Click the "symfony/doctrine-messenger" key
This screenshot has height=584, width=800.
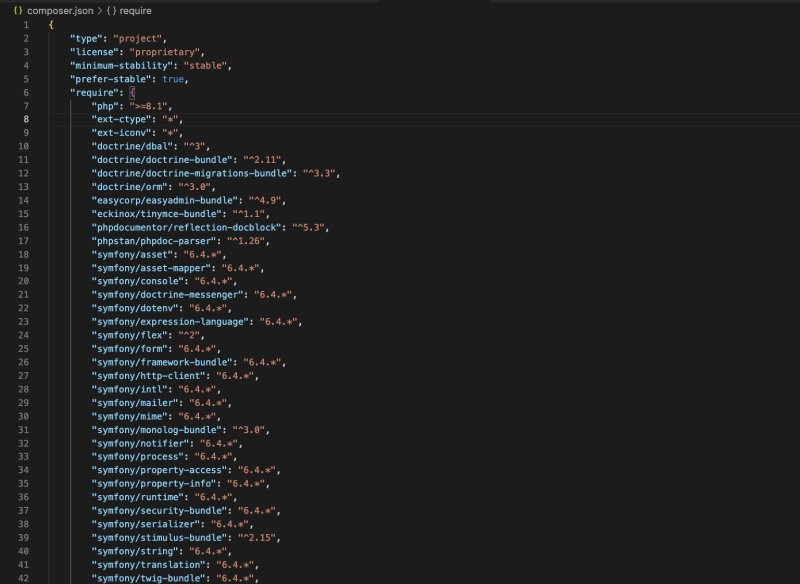pyautogui.click(x=167, y=295)
